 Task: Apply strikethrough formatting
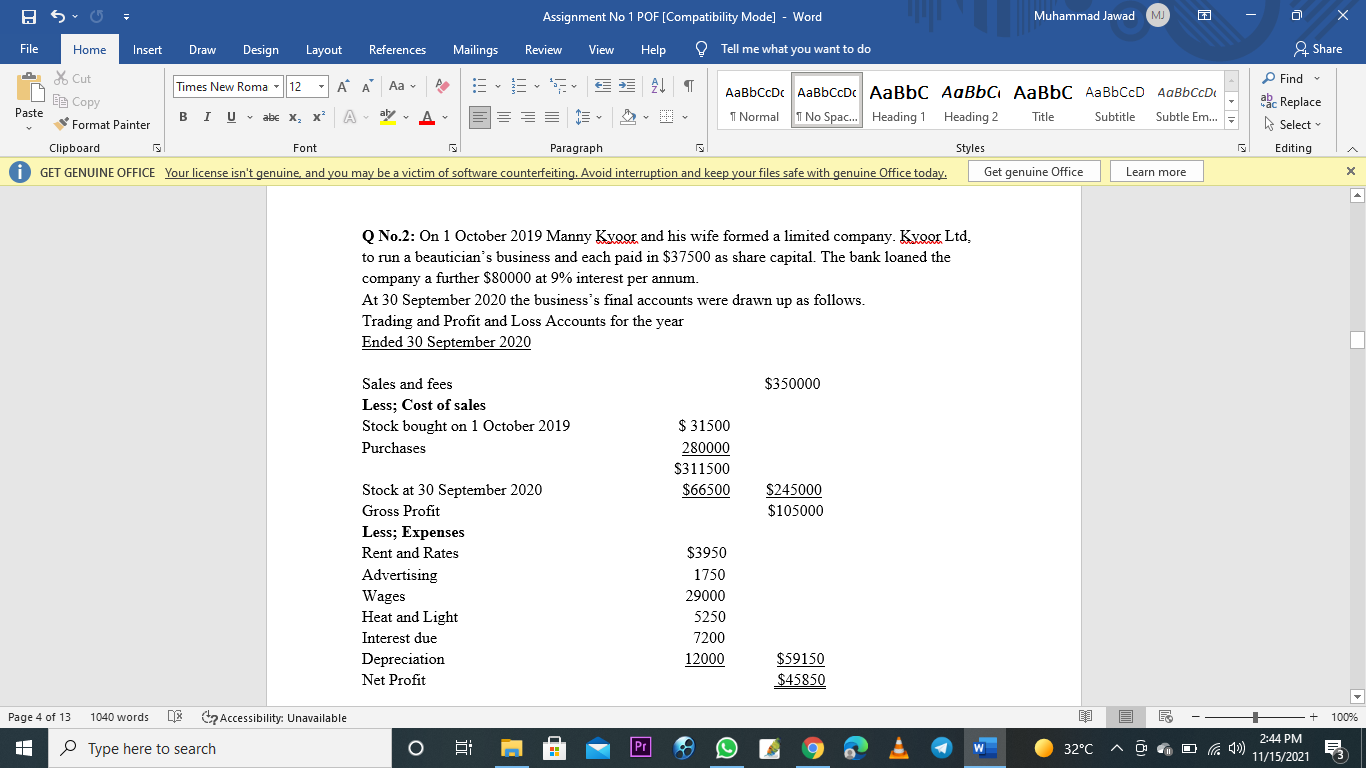click(x=271, y=117)
